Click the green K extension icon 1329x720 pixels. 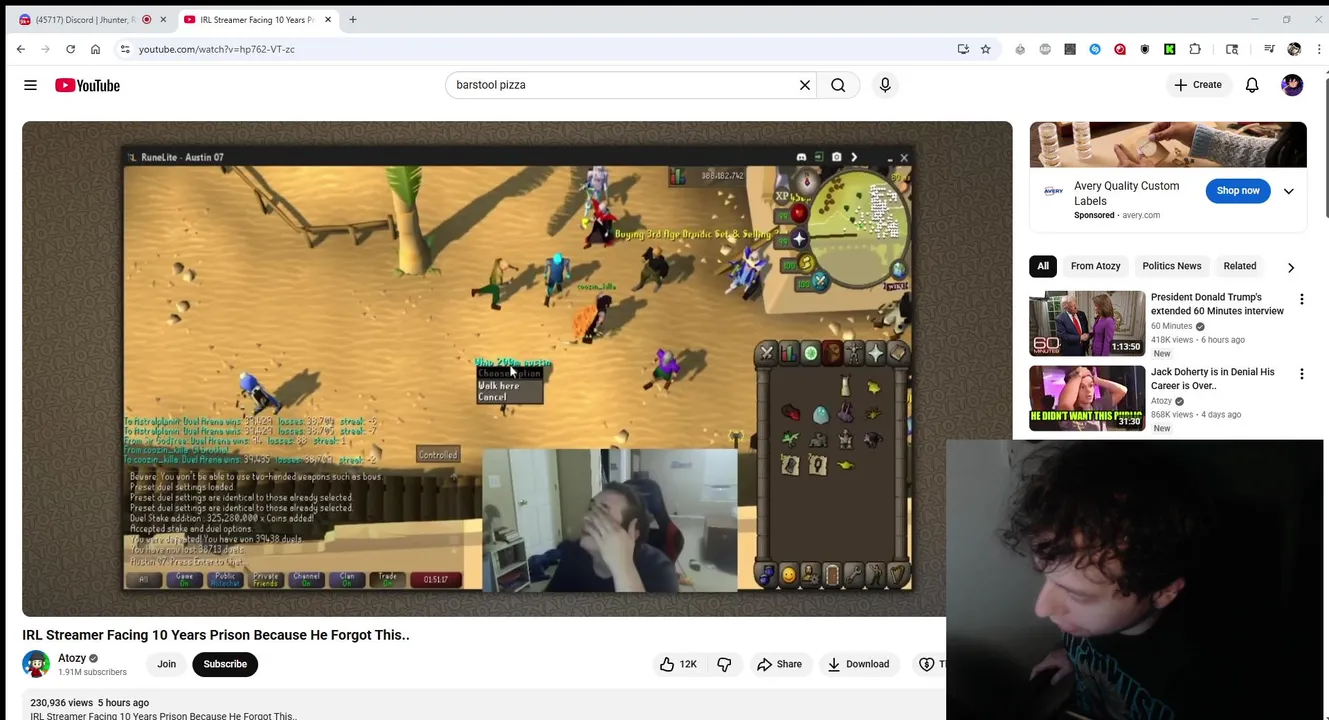click(1169, 49)
